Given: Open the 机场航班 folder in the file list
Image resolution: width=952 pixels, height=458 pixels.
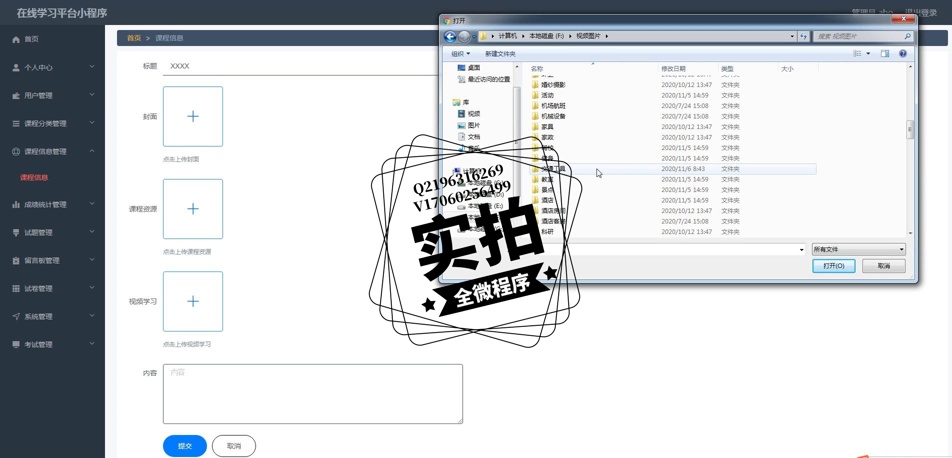Looking at the screenshot, I should click(x=553, y=106).
